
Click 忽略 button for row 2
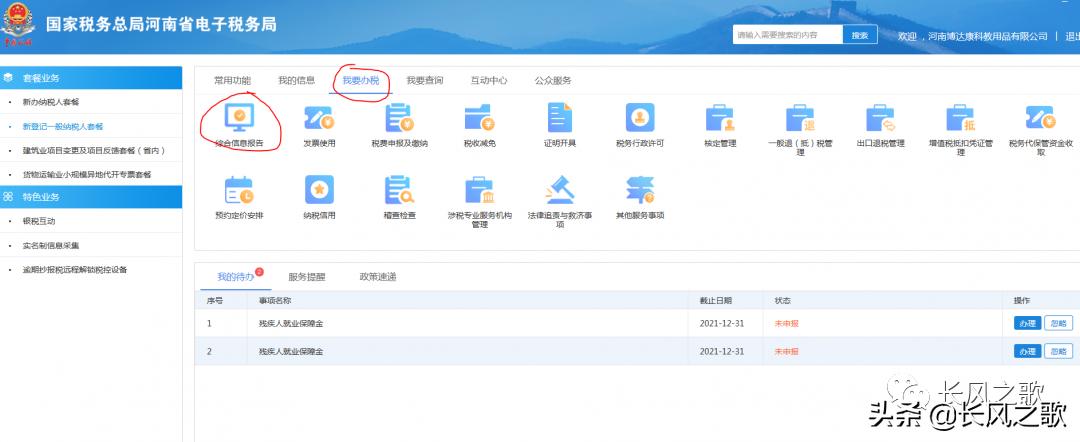(1059, 351)
